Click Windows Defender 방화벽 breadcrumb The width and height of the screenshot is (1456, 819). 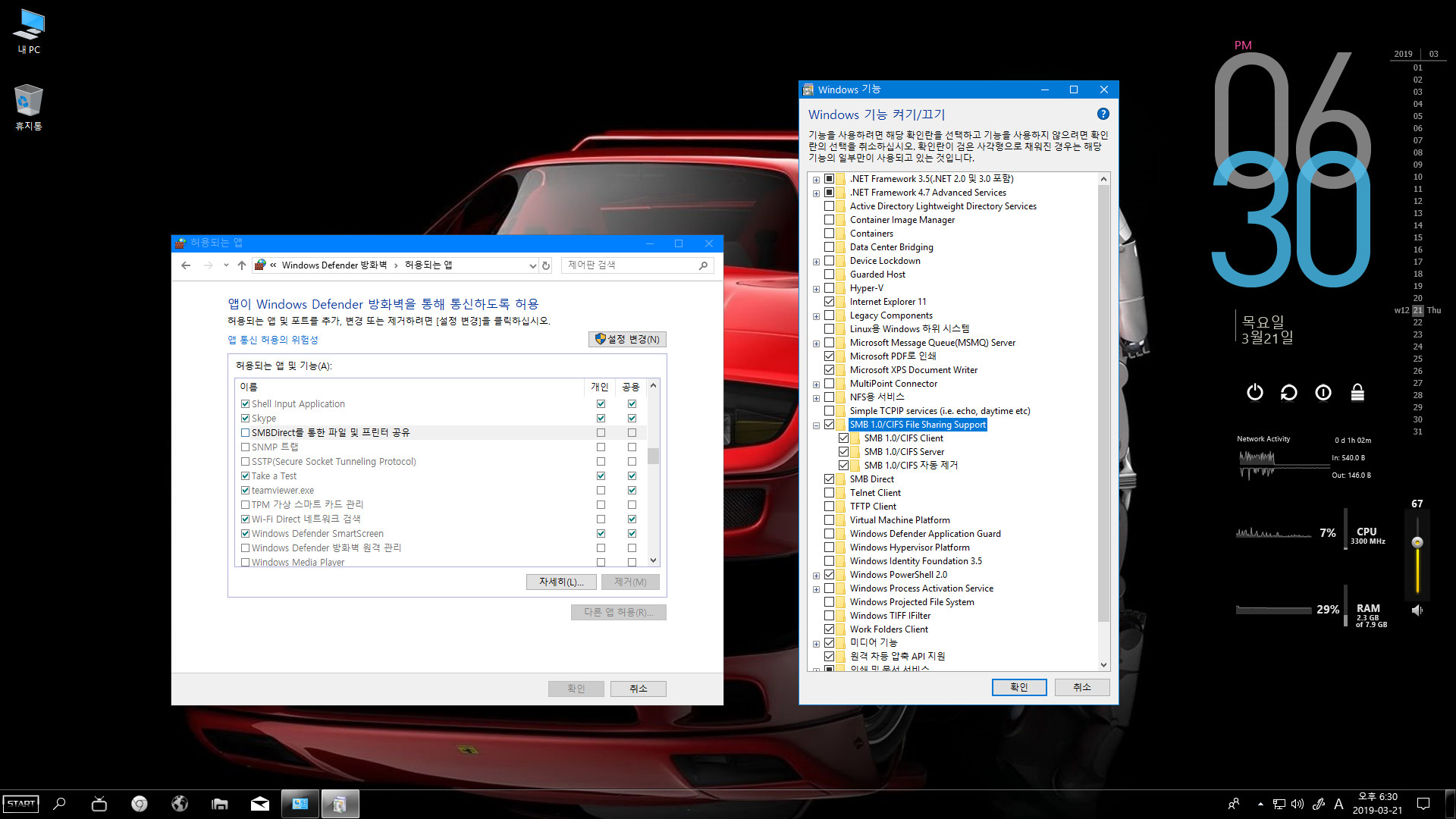point(334,265)
